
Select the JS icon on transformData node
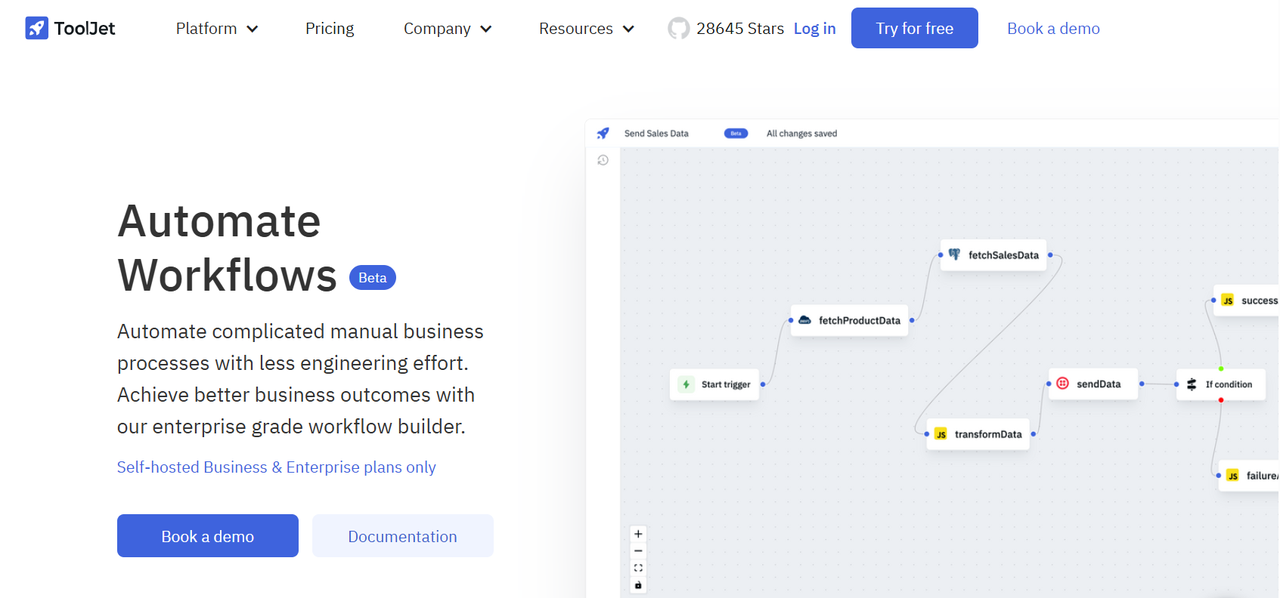pyautogui.click(x=940, y=433)
